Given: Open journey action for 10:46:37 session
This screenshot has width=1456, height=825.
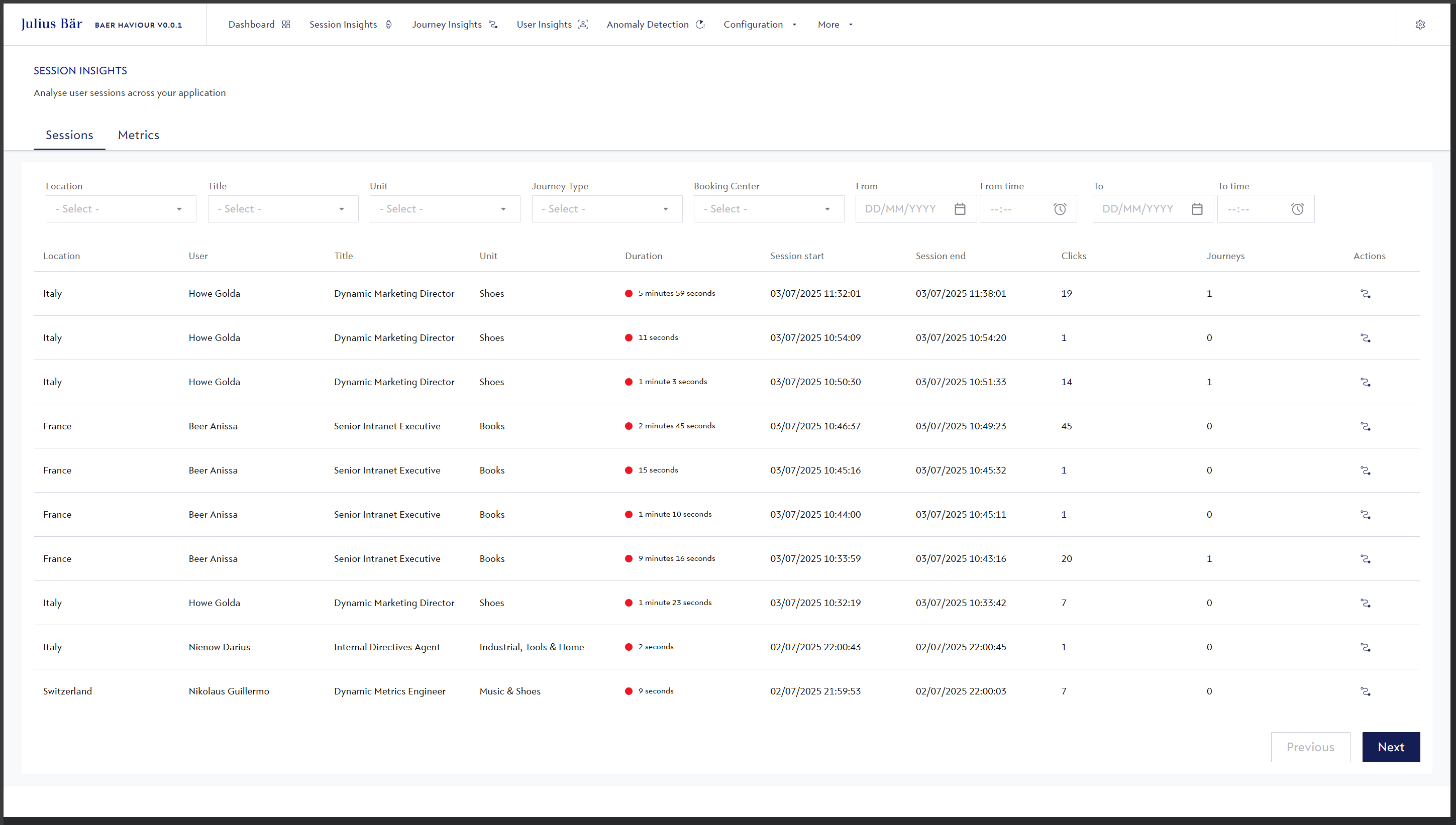Looking at the screenshot, I should coord(1366,426).
